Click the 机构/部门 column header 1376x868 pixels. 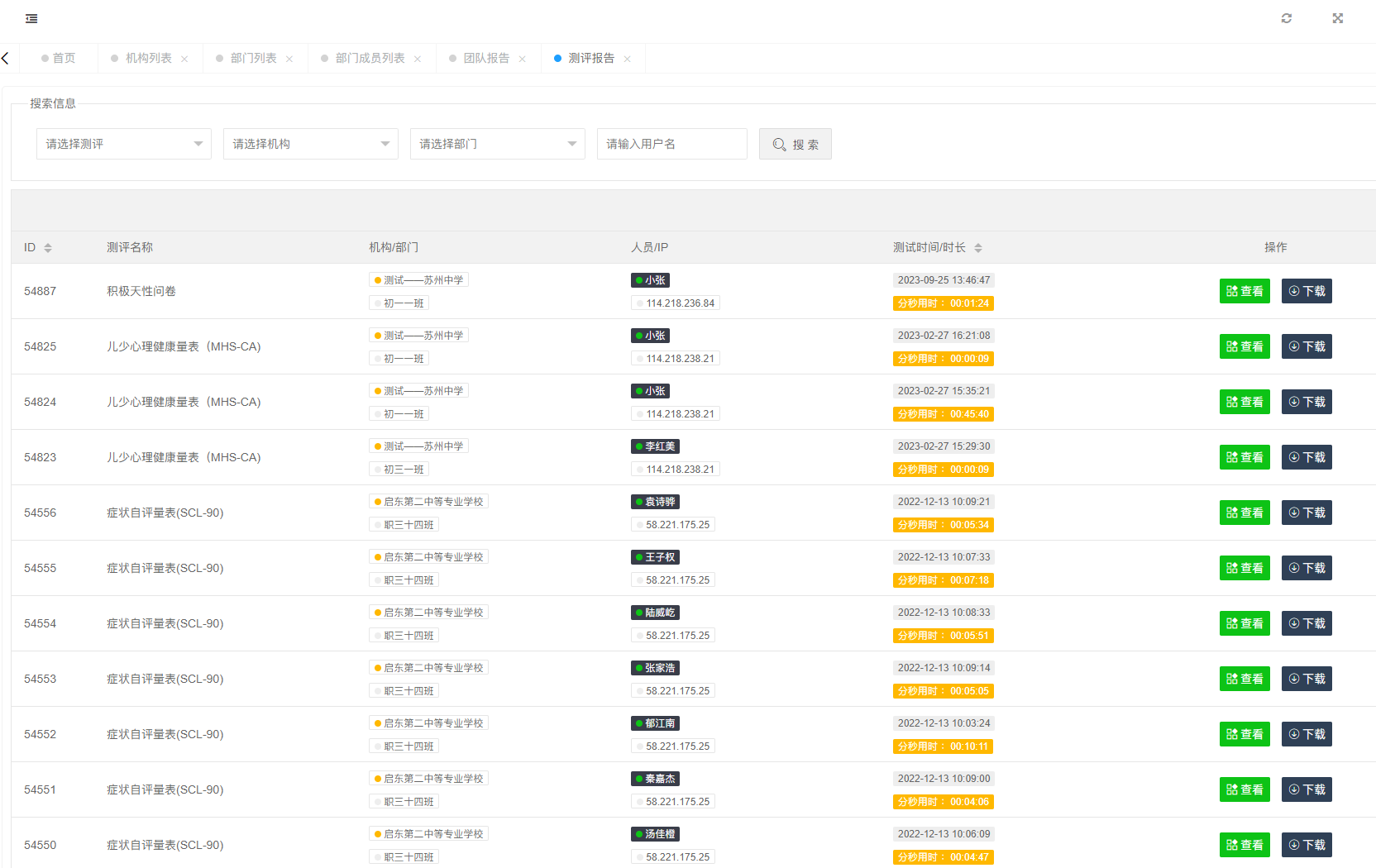pos(394,247)
